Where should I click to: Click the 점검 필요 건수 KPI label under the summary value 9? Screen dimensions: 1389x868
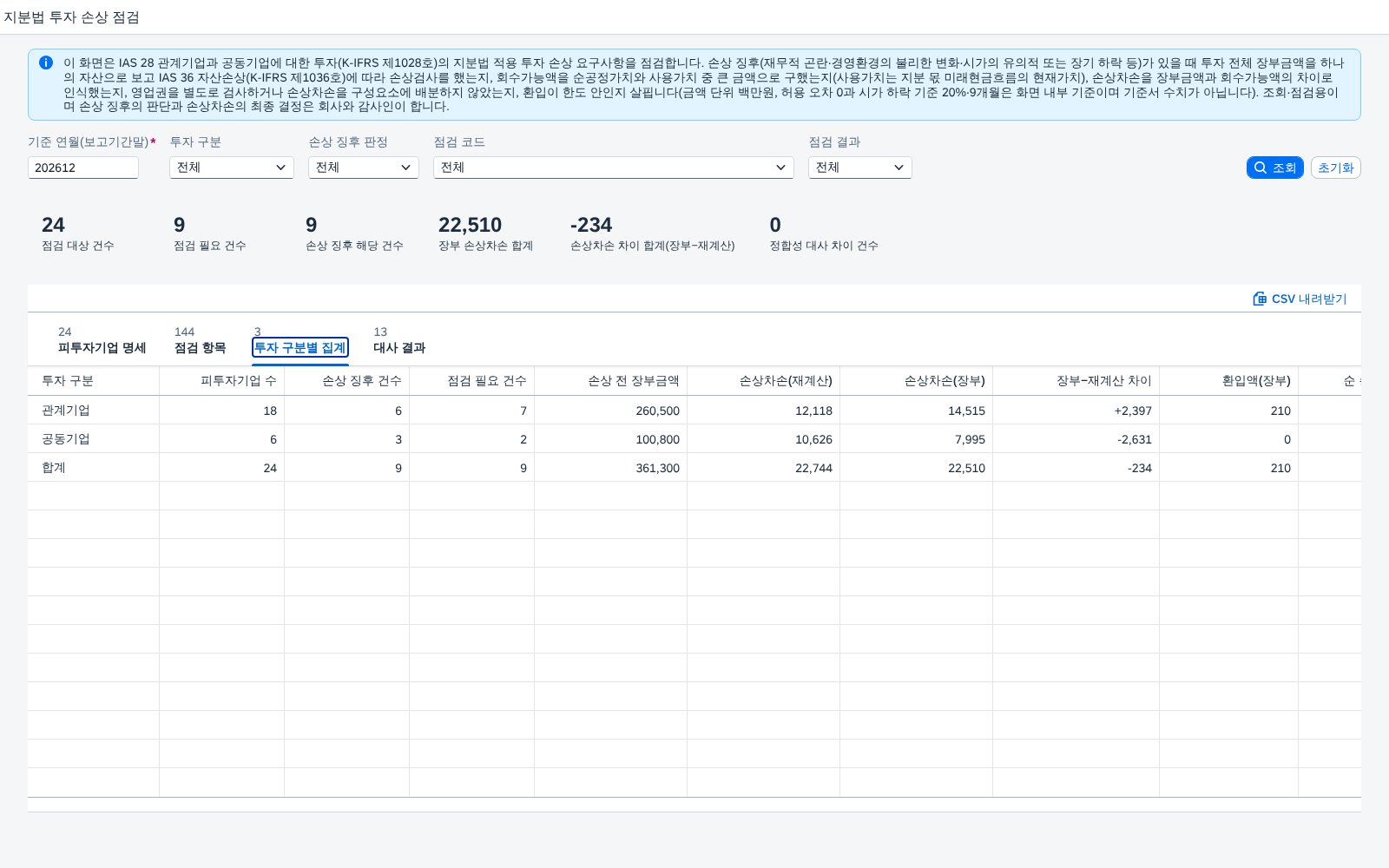[x=210, y=246]
